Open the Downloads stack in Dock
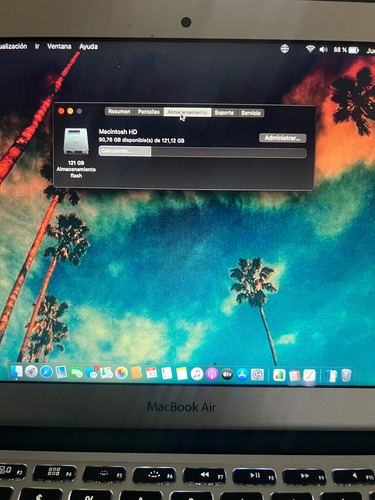The width and height of the screenshot is (375, 500). 331,376
